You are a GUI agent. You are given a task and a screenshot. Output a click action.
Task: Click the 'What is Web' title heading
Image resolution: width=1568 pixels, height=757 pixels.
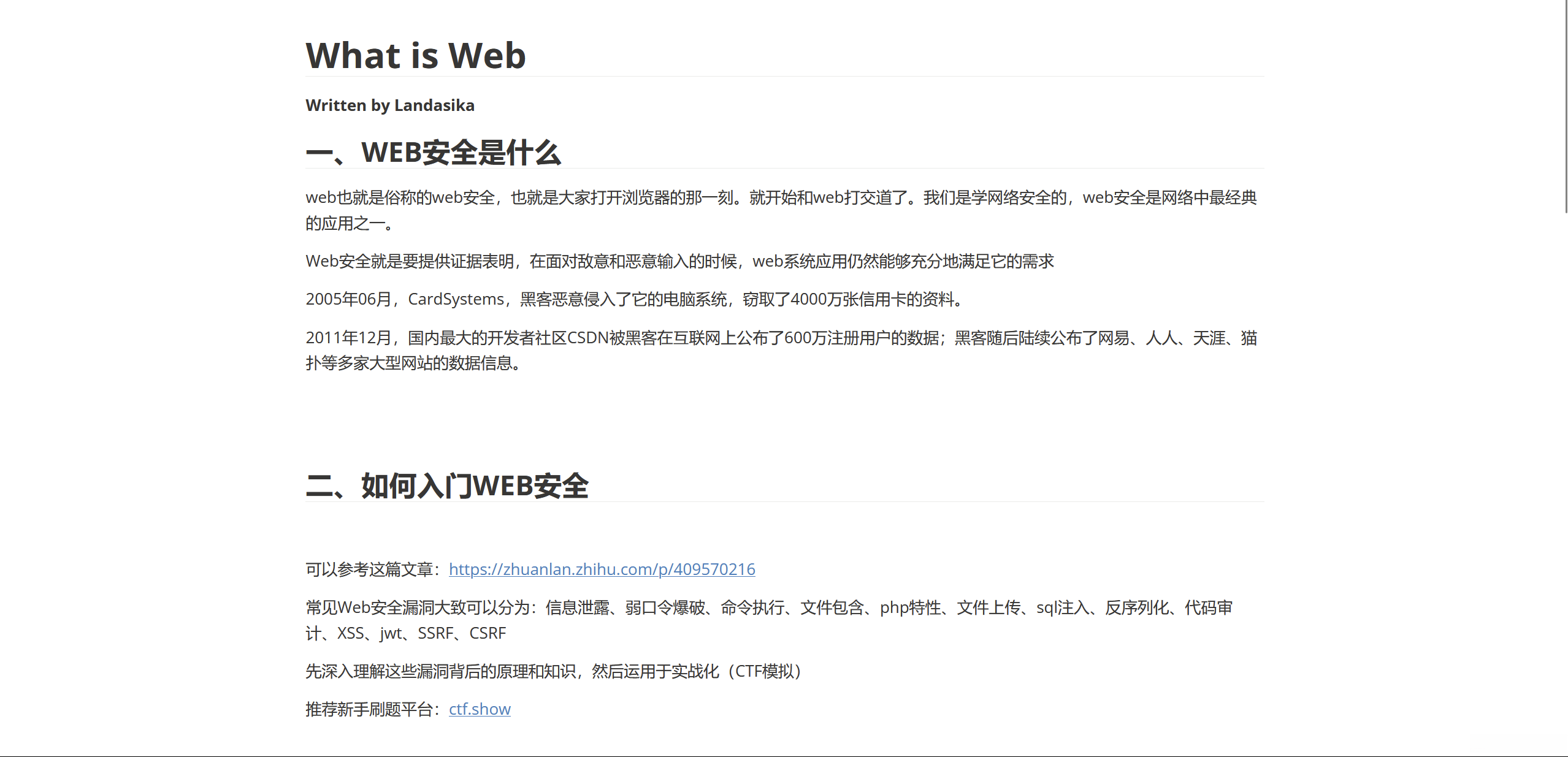coord(415,55)
